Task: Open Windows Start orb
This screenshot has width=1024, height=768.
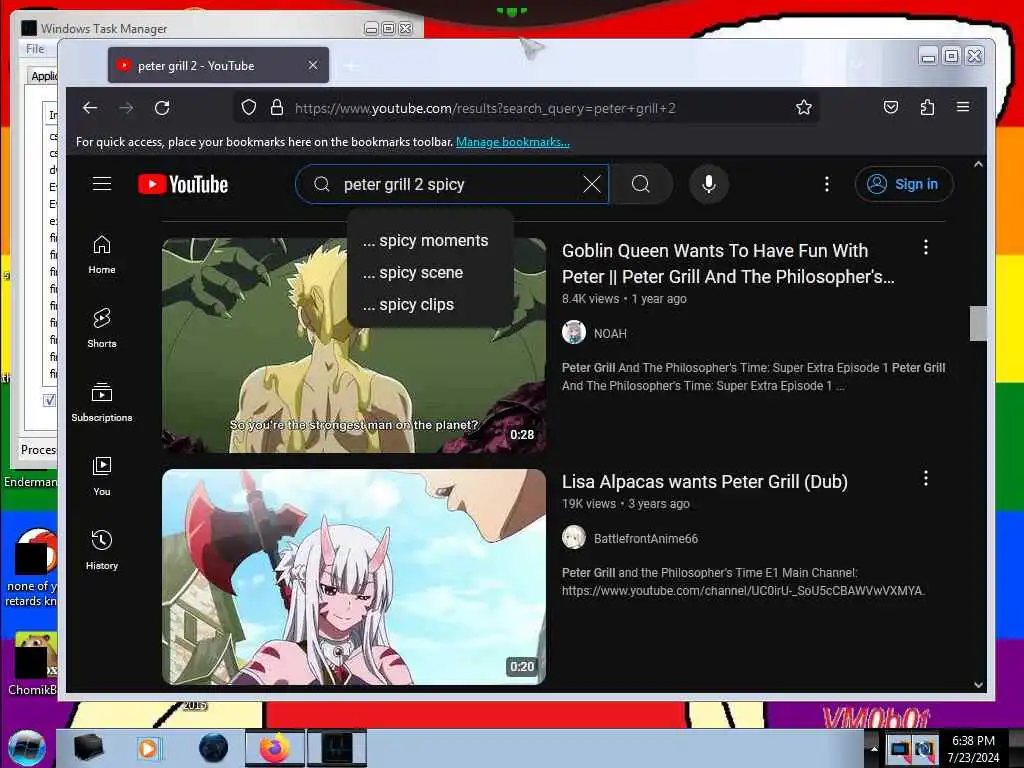Action: pyautogui.click(x=27, y=748)
